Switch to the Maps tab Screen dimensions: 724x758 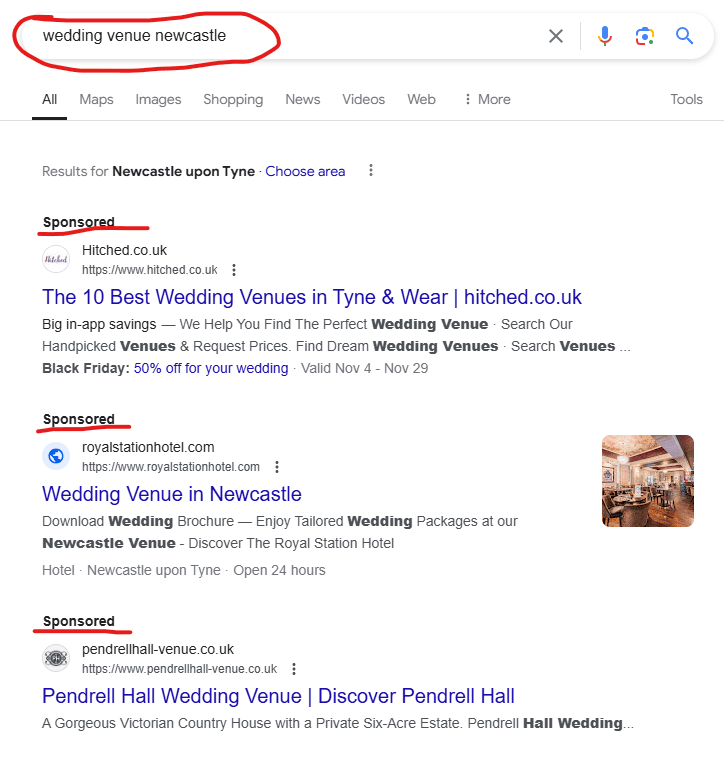pyautogui.click(x=96, y=99)
